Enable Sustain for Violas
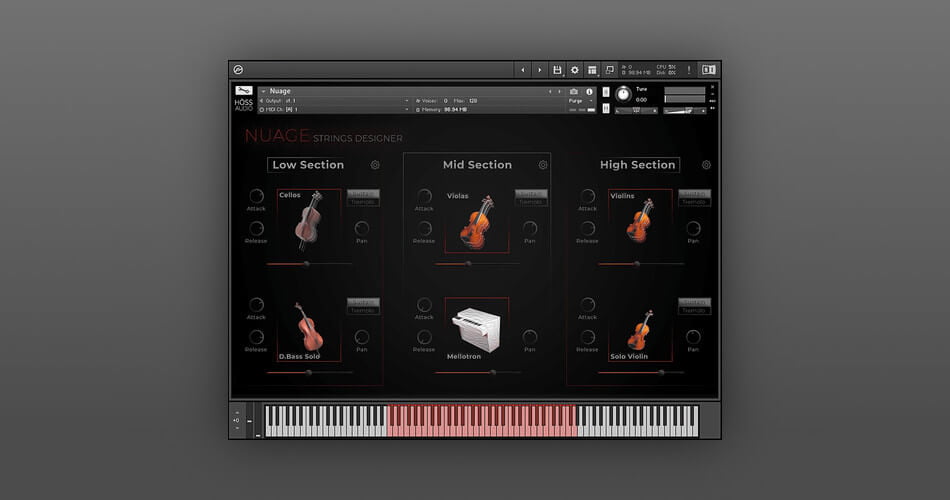 click(x=531, y=194)
